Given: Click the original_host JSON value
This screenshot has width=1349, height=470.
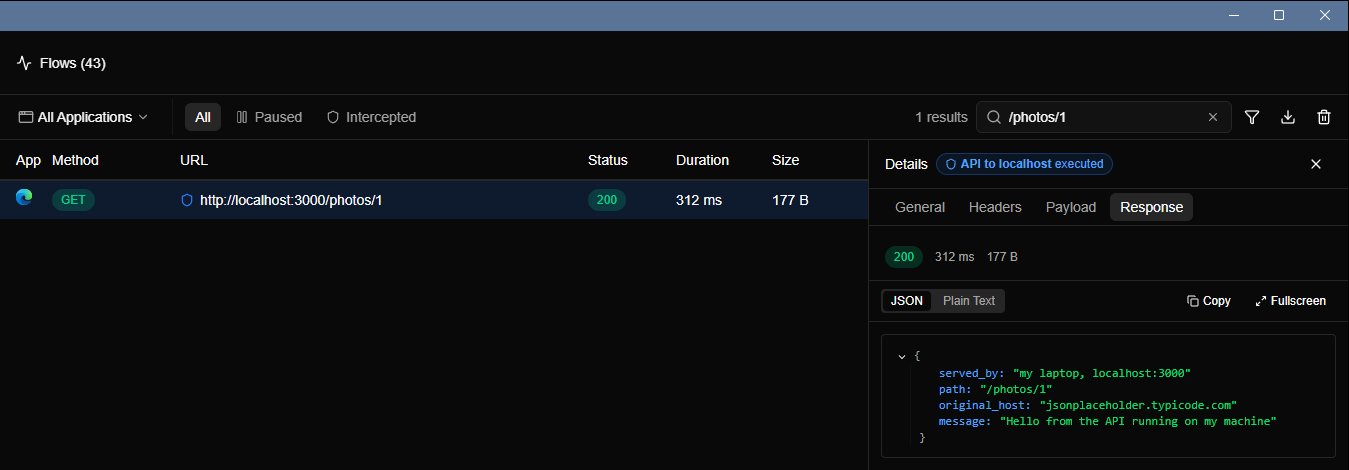Looking at the screenshot, I should point(1139,405).
